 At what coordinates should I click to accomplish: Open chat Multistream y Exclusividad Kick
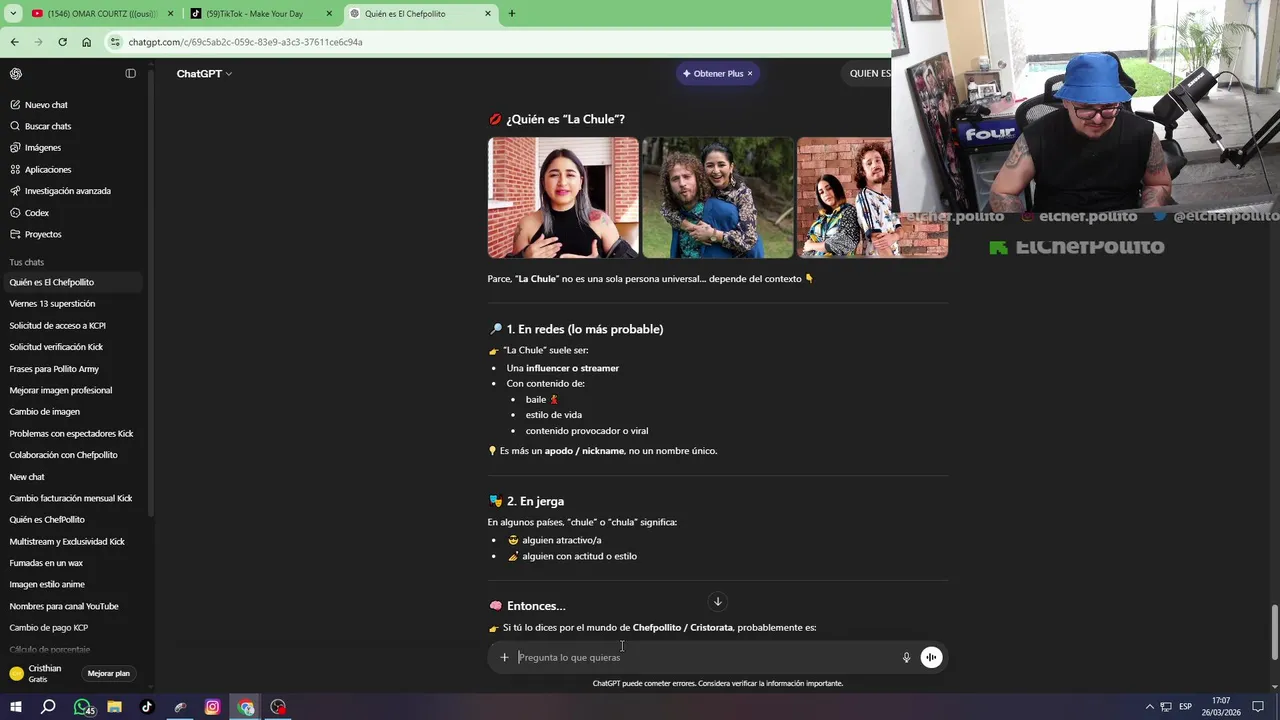pyautogui.click(x=72, y=541)
